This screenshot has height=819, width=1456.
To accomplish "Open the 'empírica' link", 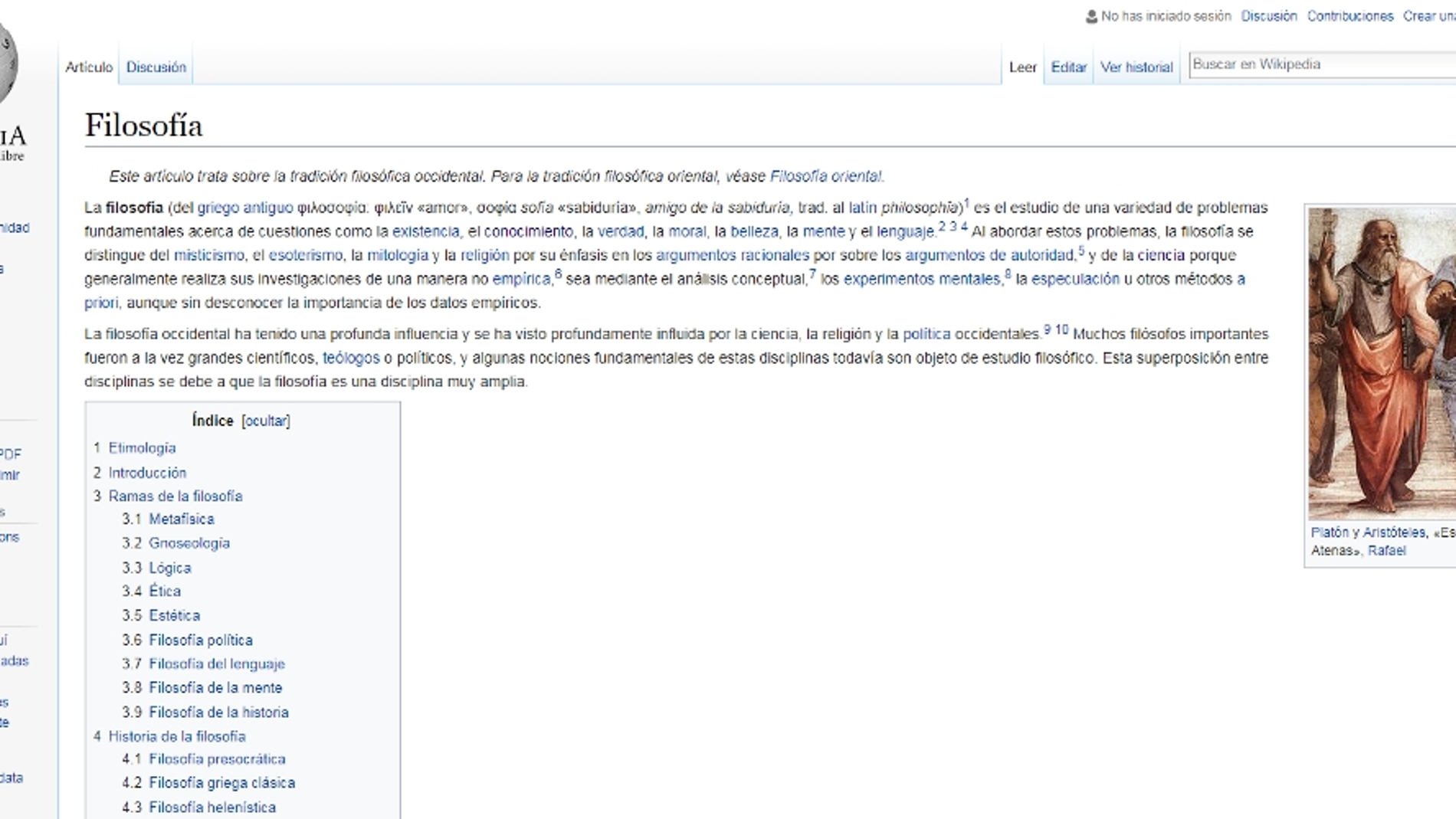I will coord(521,279).
